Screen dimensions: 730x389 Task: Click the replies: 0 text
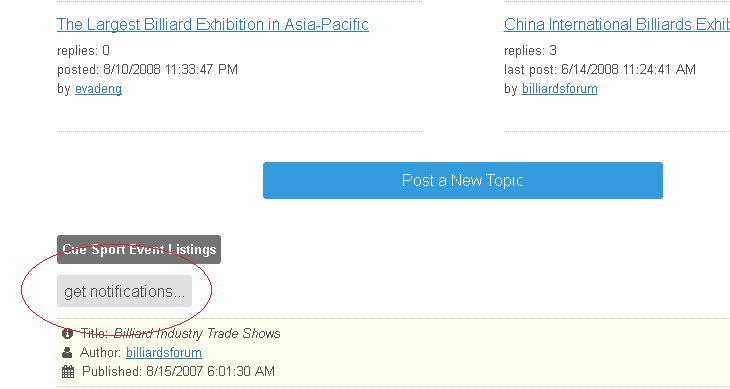coord(83,50)
